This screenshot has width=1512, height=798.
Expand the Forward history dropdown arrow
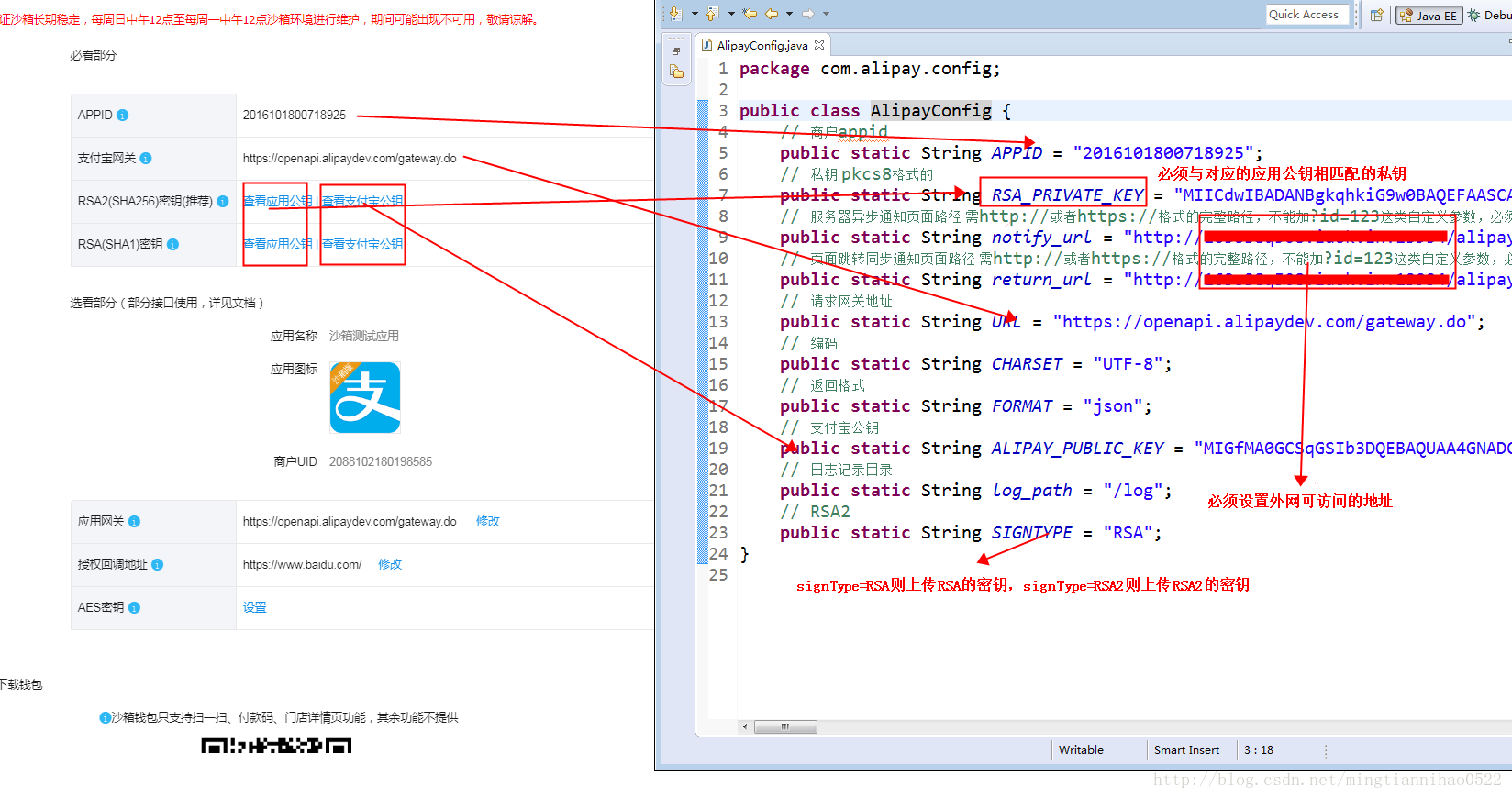[826, 14]
